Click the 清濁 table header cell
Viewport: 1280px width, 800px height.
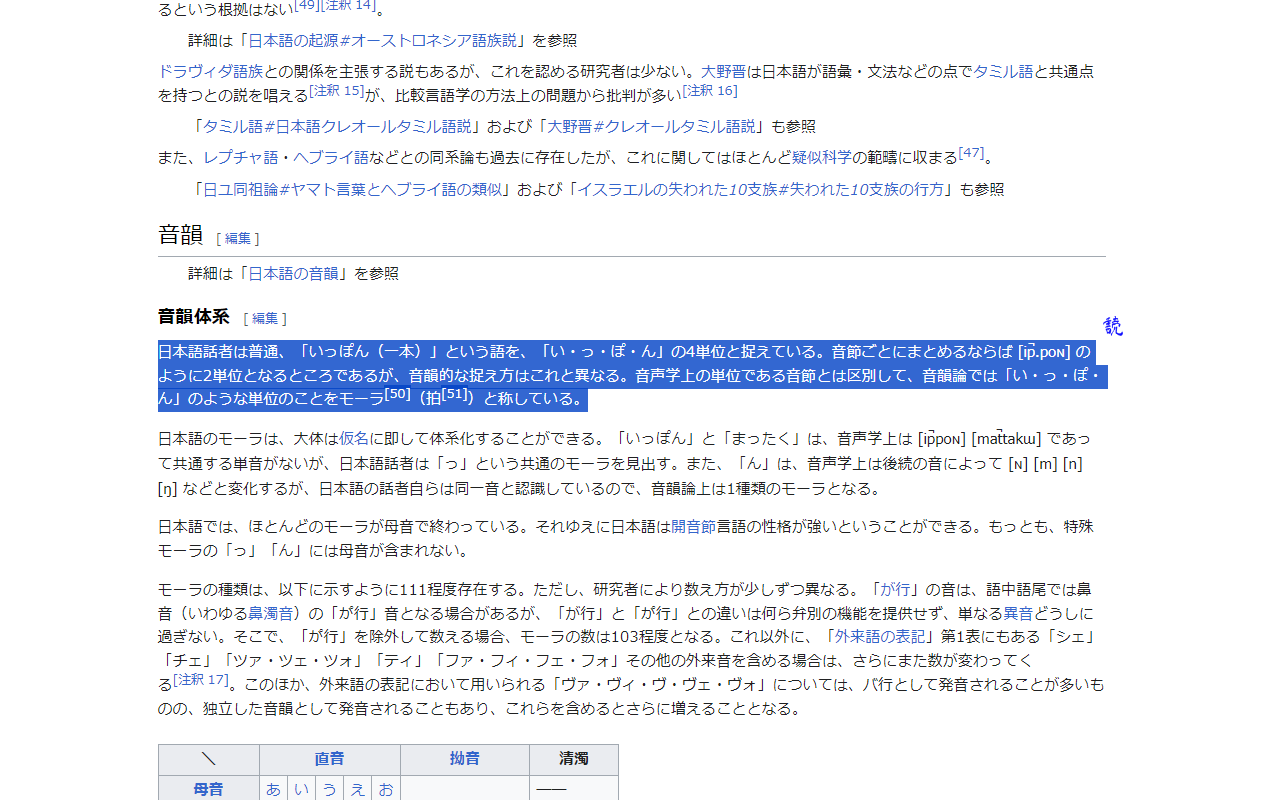574,759
